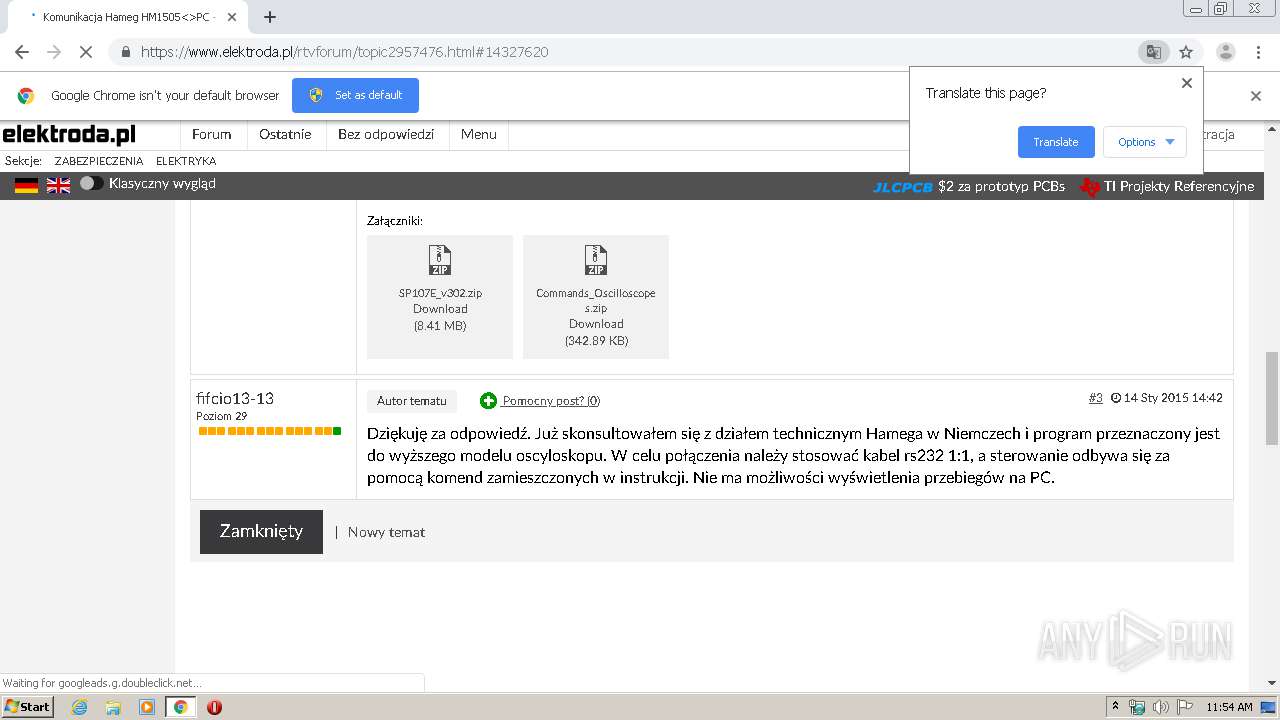Click Chrome taskbar icon

(180, 707)
